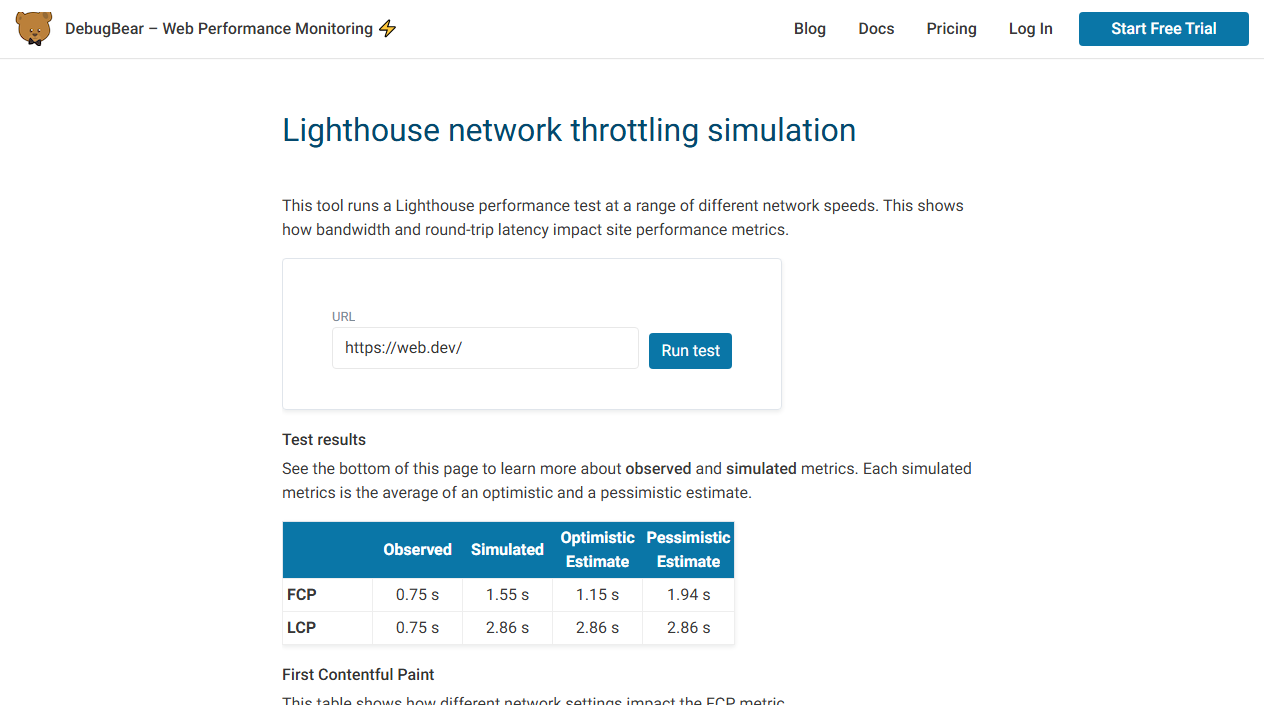Click the Optimistic Estimate column header

(x=597, y=549)
